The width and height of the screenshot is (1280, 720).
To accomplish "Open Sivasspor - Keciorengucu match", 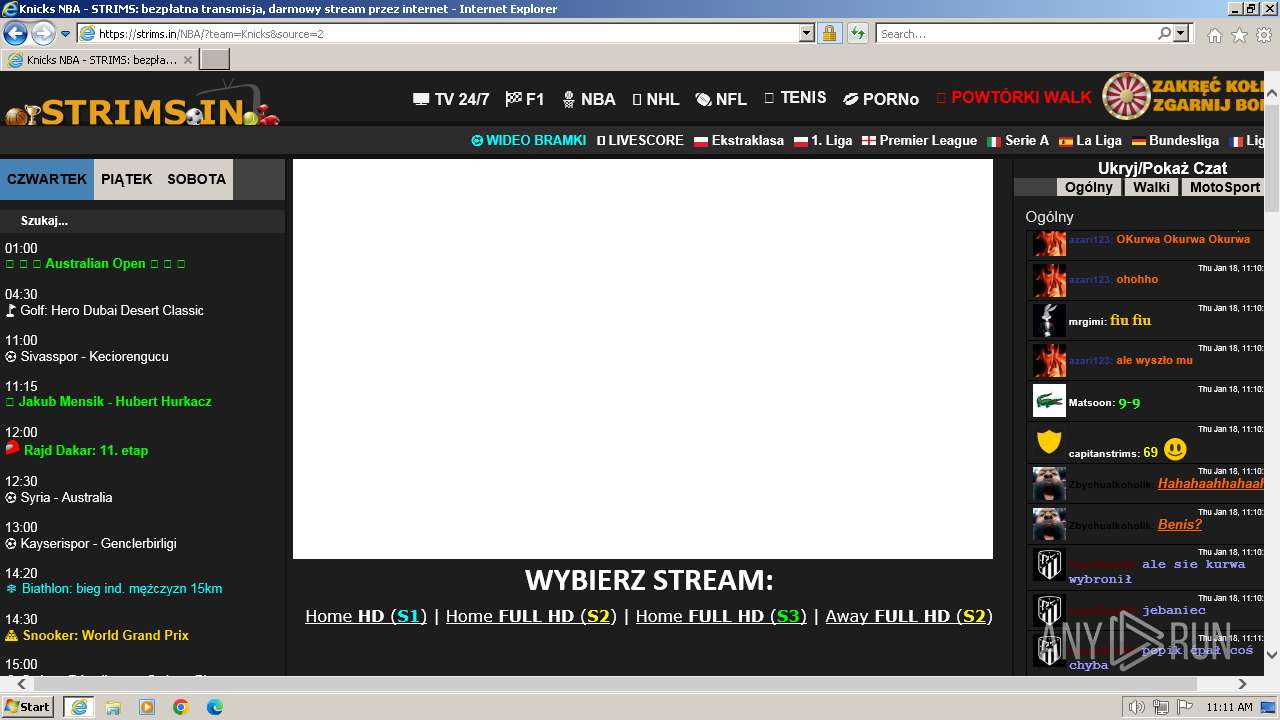I will 87,356.
